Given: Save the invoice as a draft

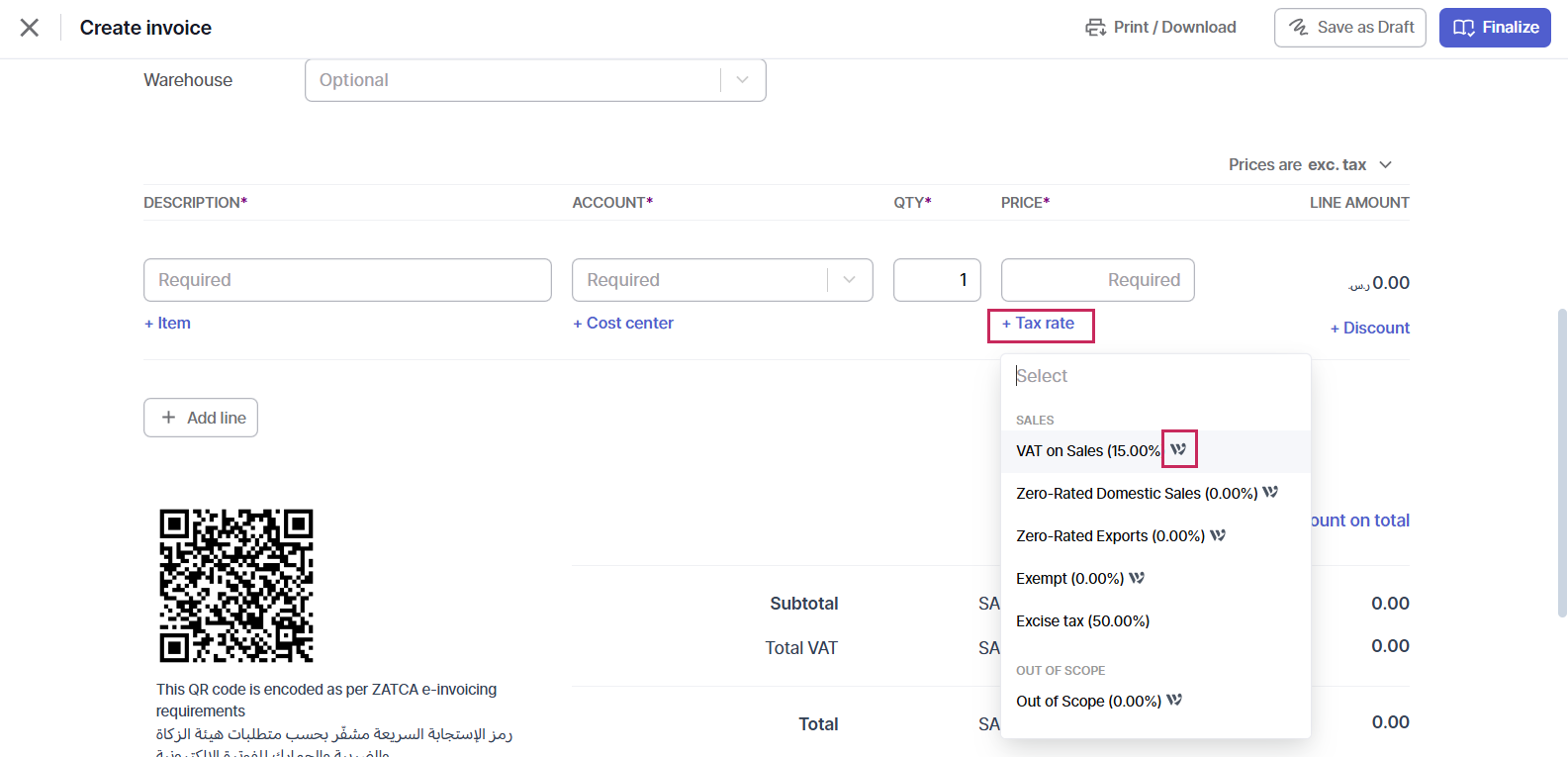Looking at the screenshot, I should (x=1350, y=28).
